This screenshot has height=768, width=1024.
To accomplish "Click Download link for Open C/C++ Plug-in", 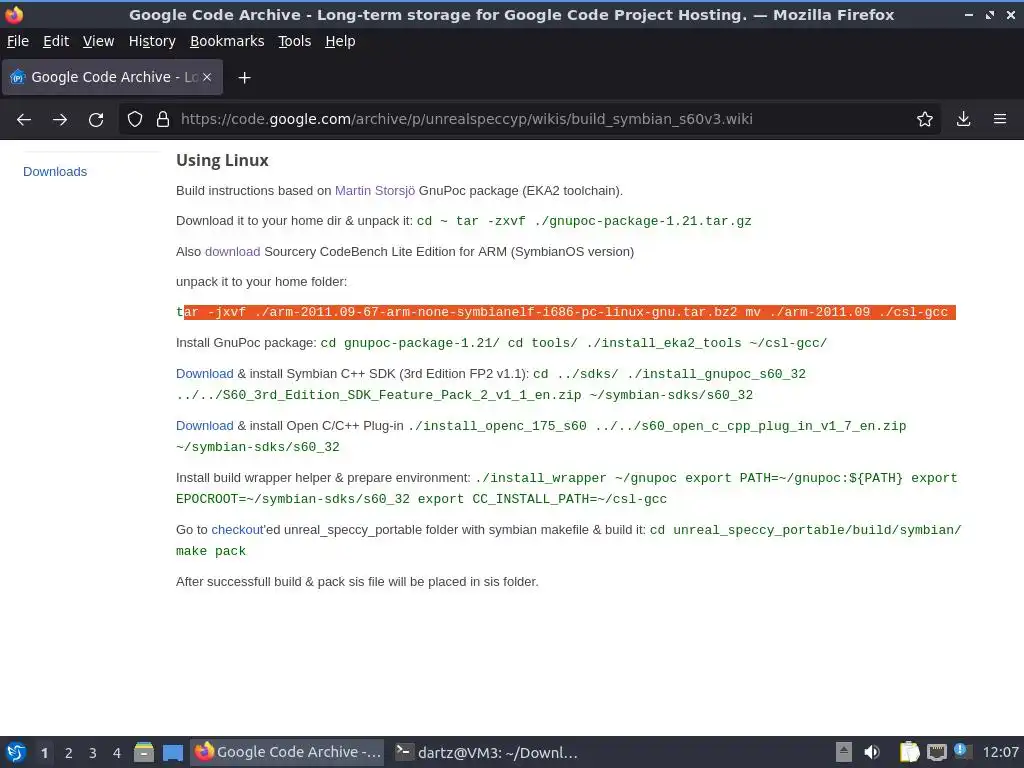I will tap(204, 426).
